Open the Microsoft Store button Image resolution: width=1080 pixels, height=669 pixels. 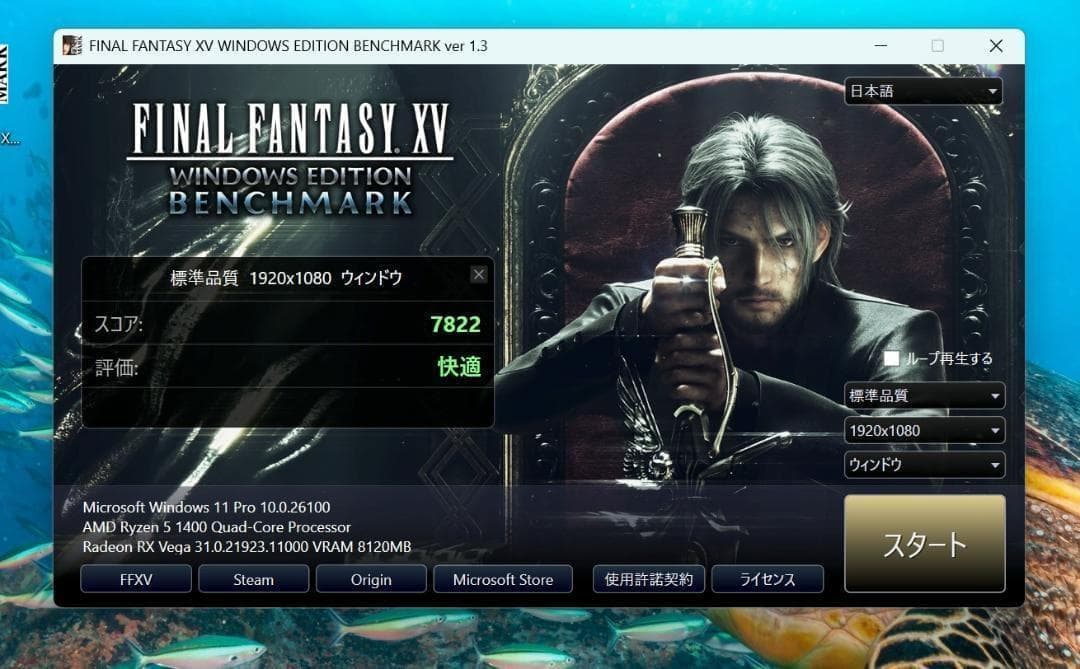[x=502, y=579]
